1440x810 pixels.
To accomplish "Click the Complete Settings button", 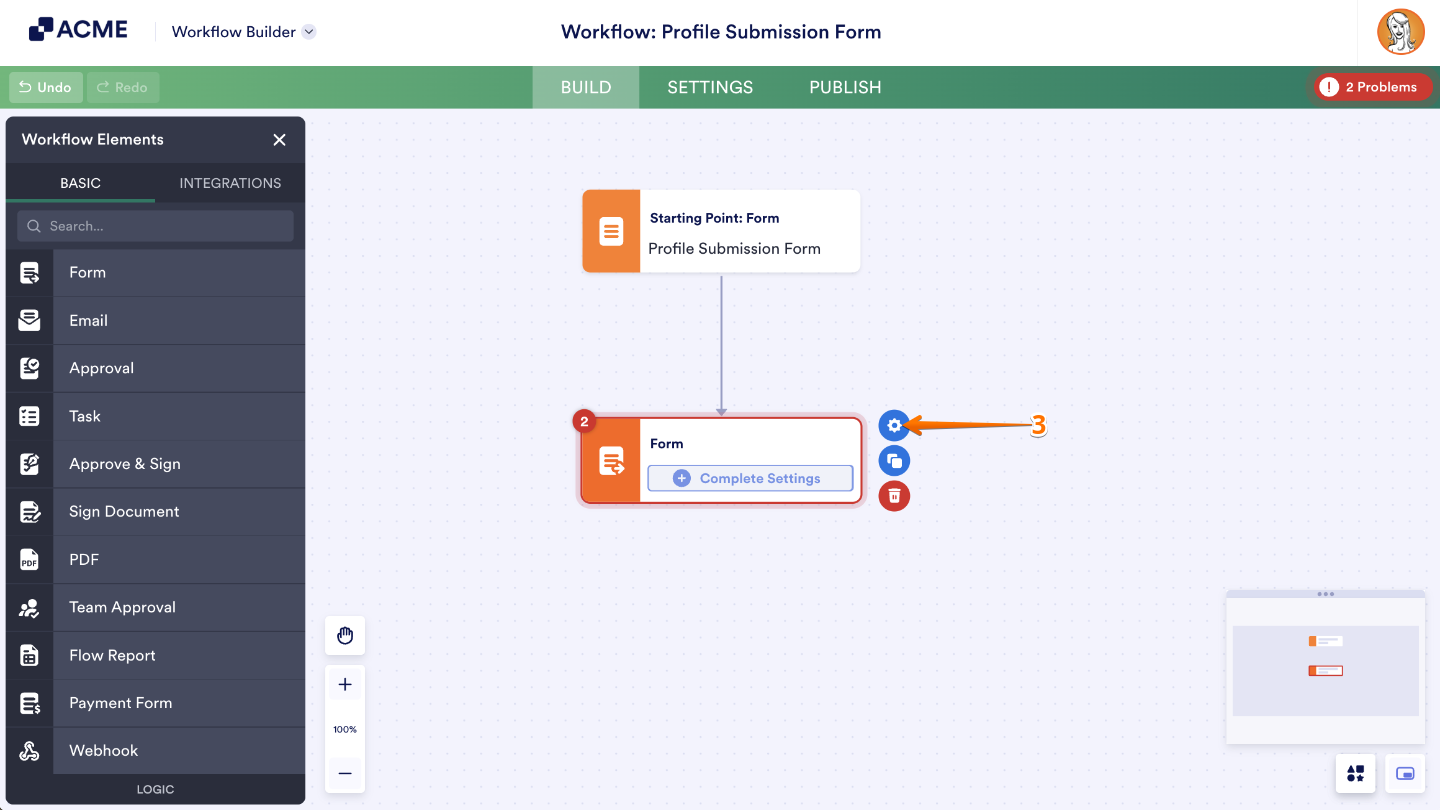I will (750, 479).
